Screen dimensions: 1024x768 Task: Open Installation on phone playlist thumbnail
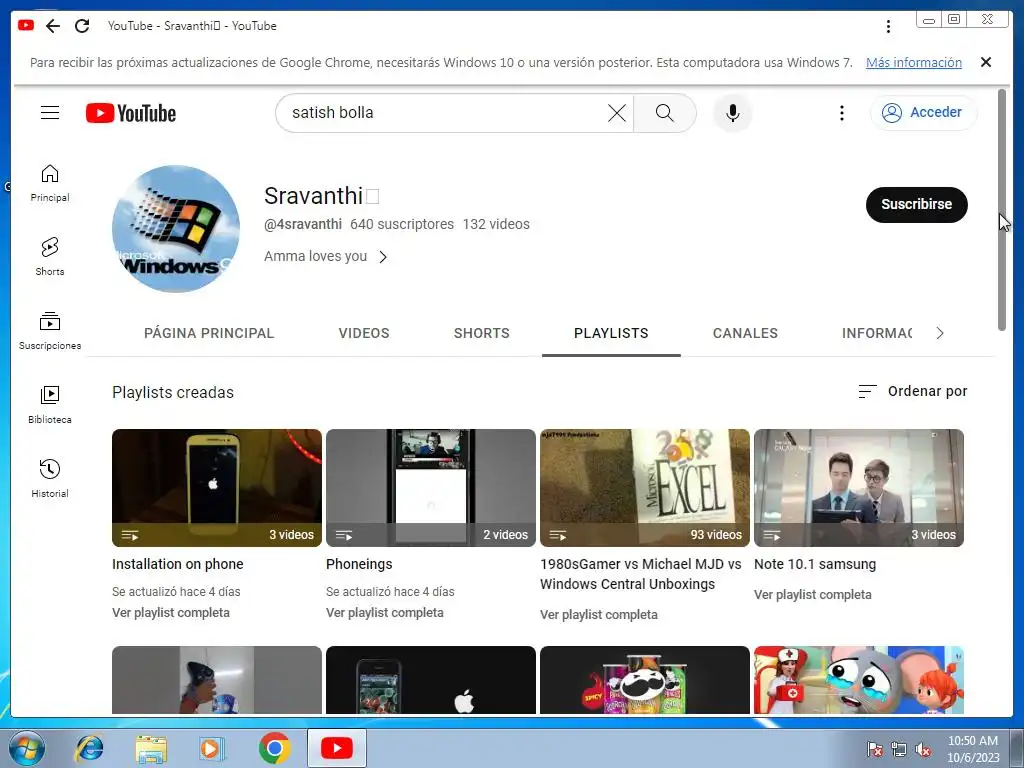[217, 488]
